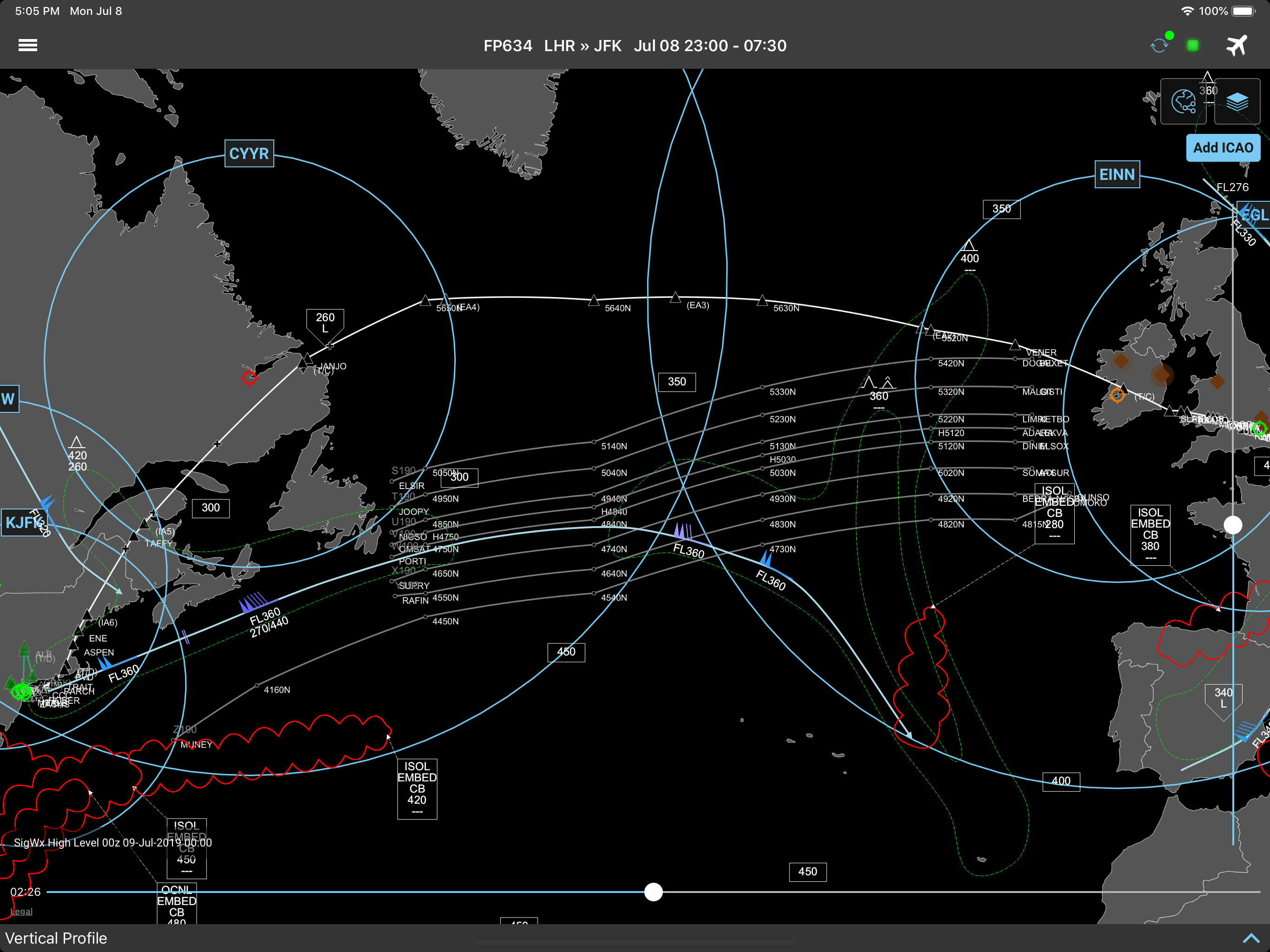Tap flight title FP634 LHR » JFK

552,46
